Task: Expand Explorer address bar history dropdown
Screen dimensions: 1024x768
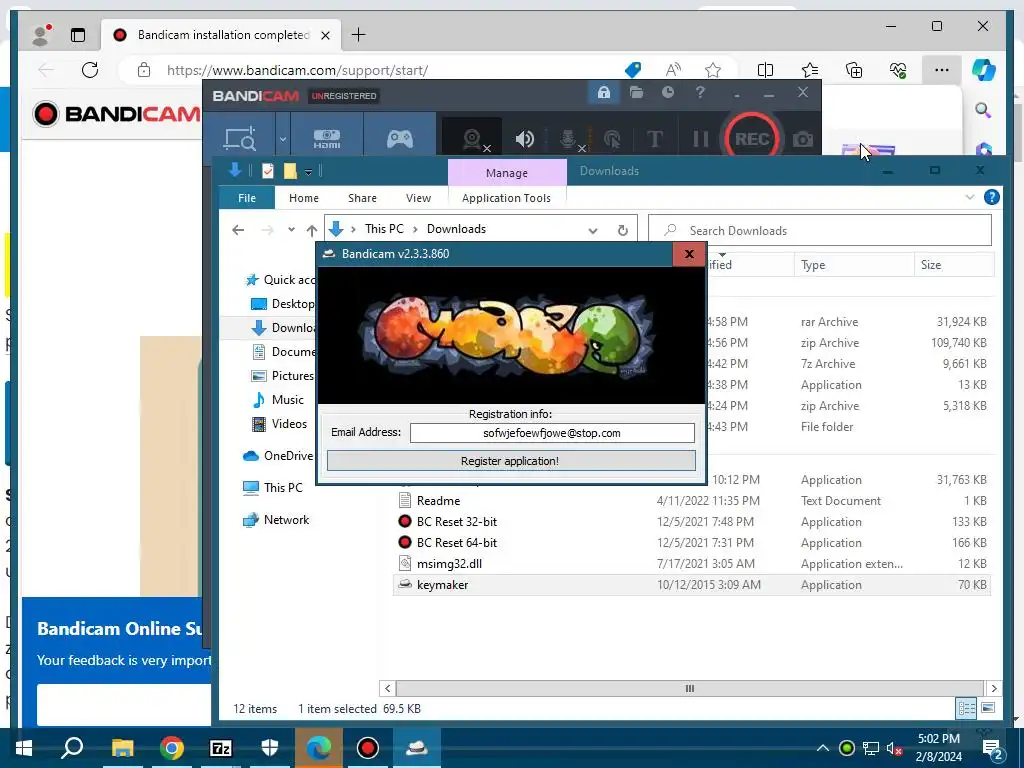Action: 592,231
